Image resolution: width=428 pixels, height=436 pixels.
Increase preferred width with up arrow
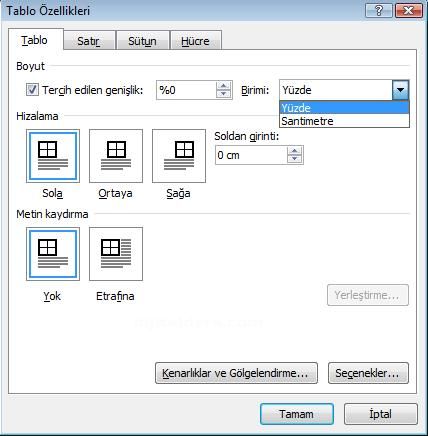(x=223, y=86)
